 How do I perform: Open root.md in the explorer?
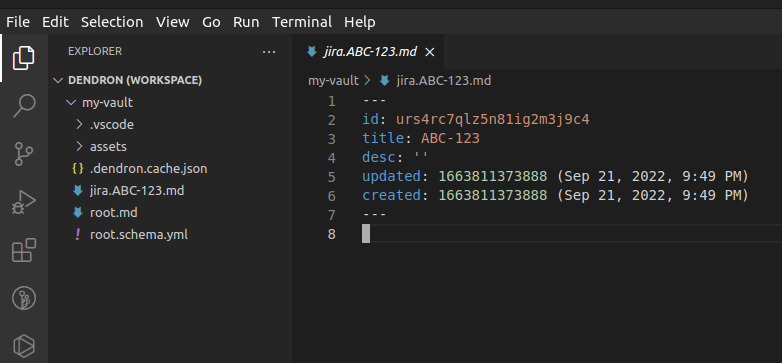113,213
